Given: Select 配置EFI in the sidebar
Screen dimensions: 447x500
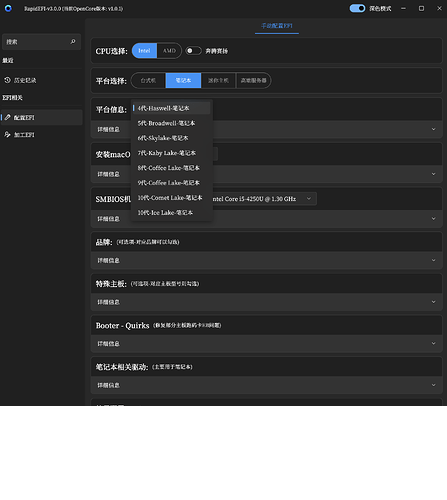Looking at the screenshot, I should click(x=41, y=117).
